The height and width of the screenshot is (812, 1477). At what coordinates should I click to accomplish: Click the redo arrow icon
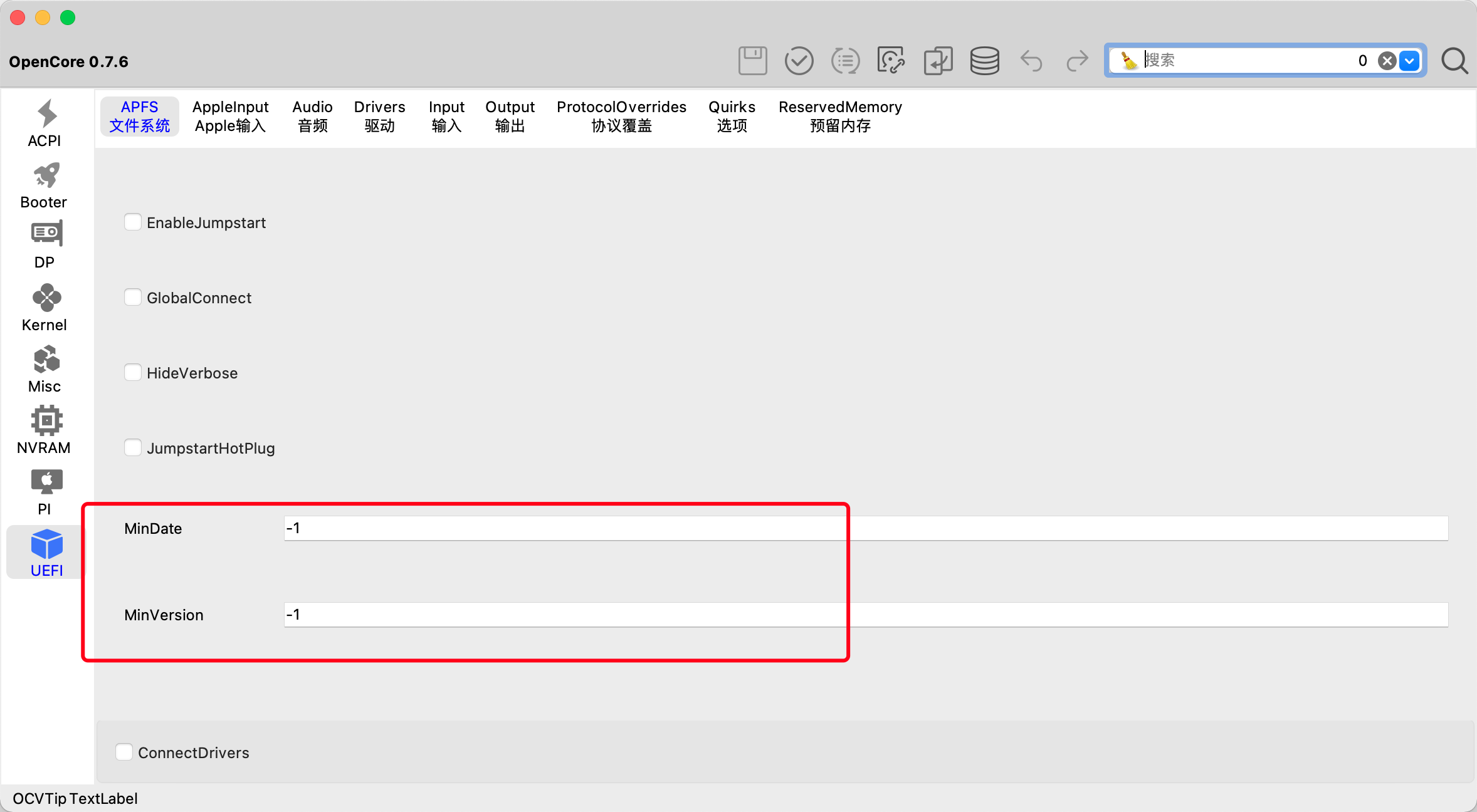coord(1077,61)
